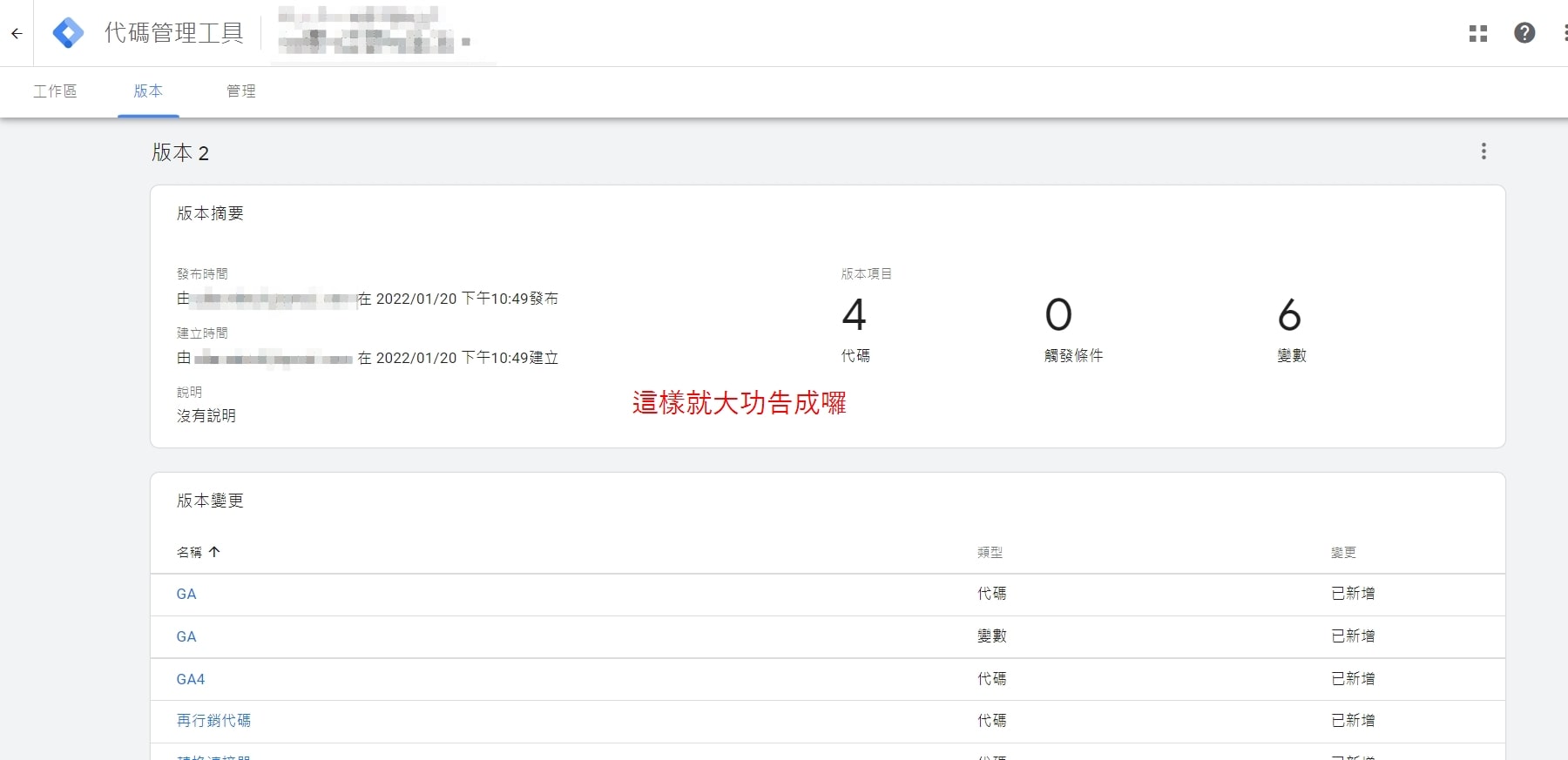The image size is (1568, 760).
Task: Click the 沒有說明 description text
Action: (206, 416)
